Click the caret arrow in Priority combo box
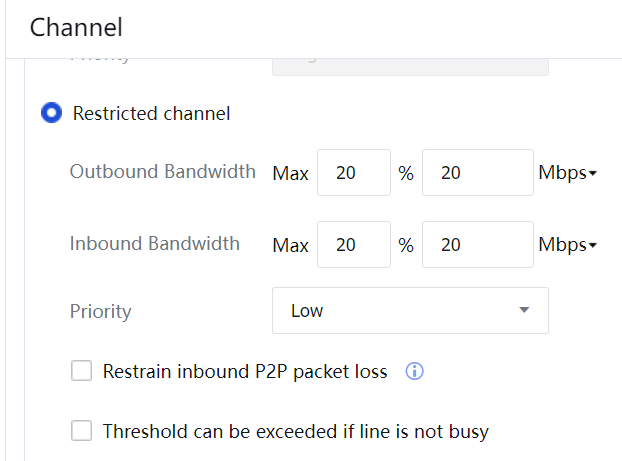The image size is (622, 461). (524, 311)
